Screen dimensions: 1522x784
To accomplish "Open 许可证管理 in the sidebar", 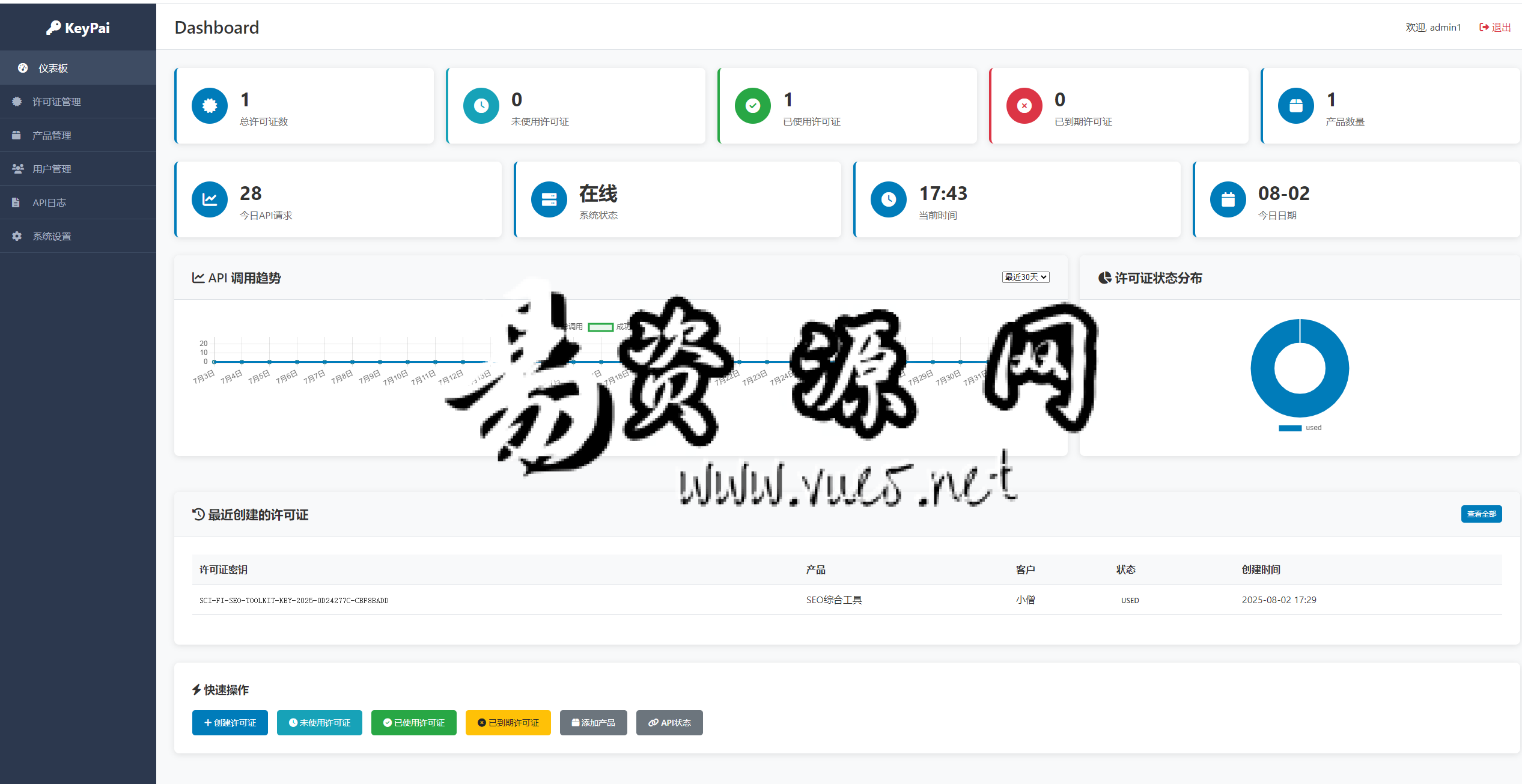I will [78, 102].
